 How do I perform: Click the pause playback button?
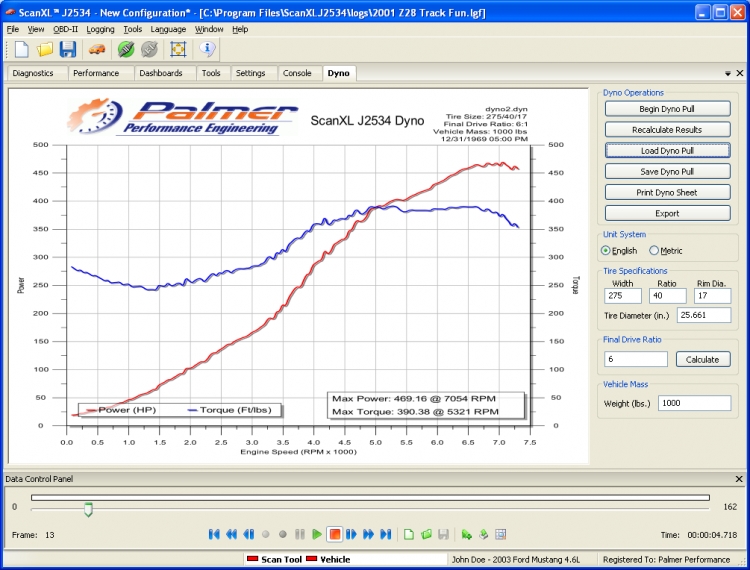pos(300,535)
